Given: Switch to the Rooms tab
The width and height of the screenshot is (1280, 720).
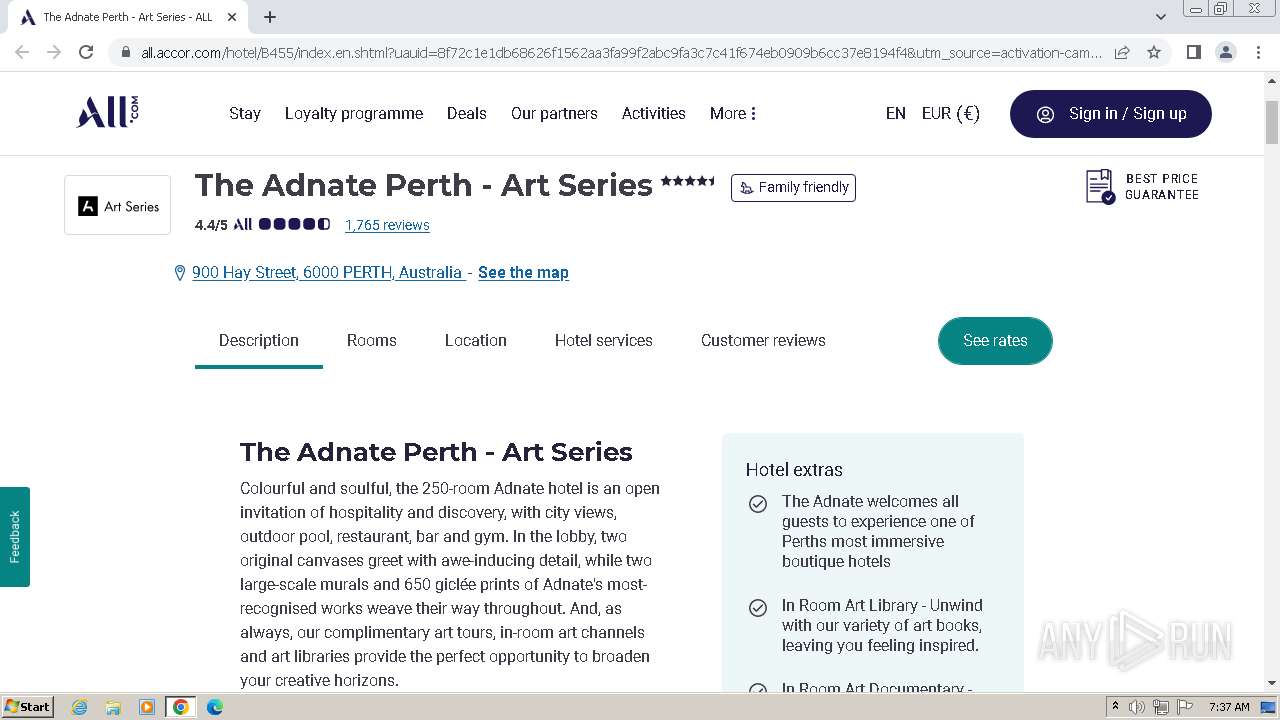Looking at the screenshot, I should [371, 340].
